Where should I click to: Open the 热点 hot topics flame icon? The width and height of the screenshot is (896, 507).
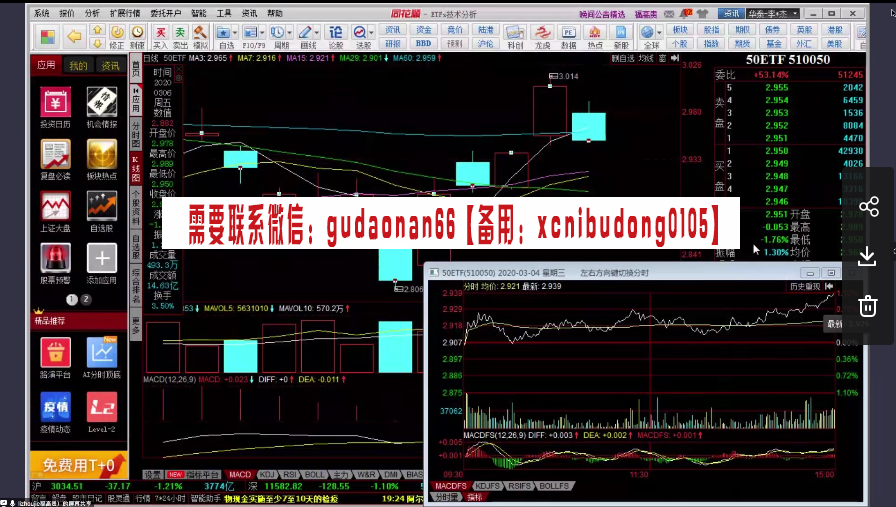pyautogui.click(x=595, y=37)
